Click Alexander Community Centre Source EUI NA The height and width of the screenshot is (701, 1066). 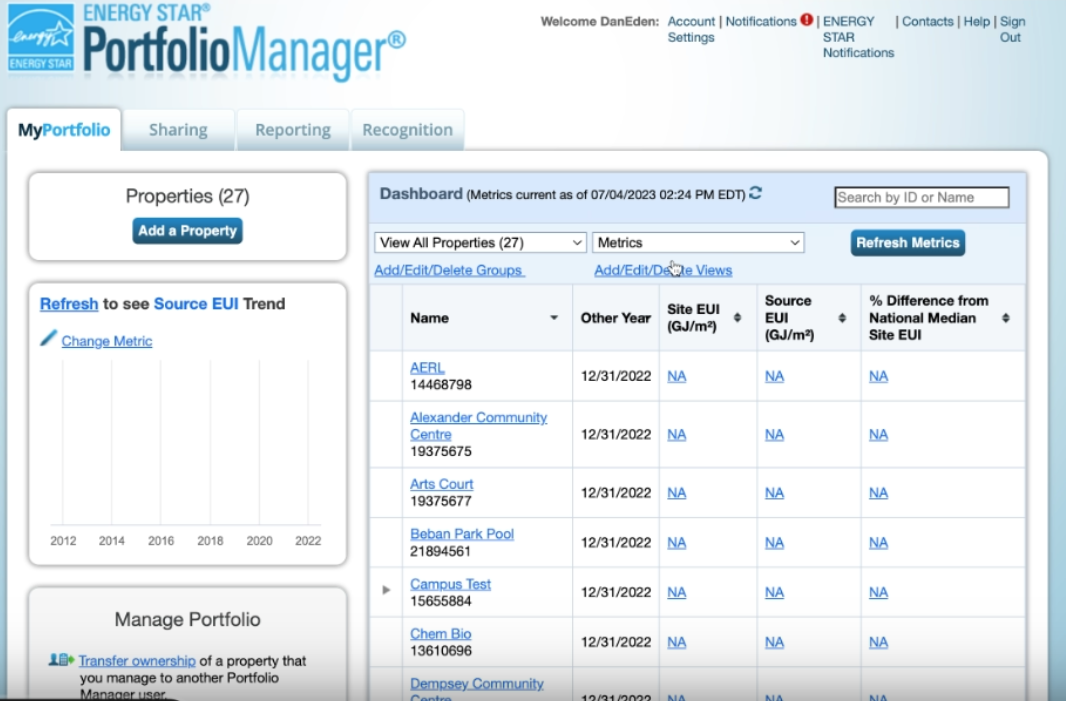(774, 434)
